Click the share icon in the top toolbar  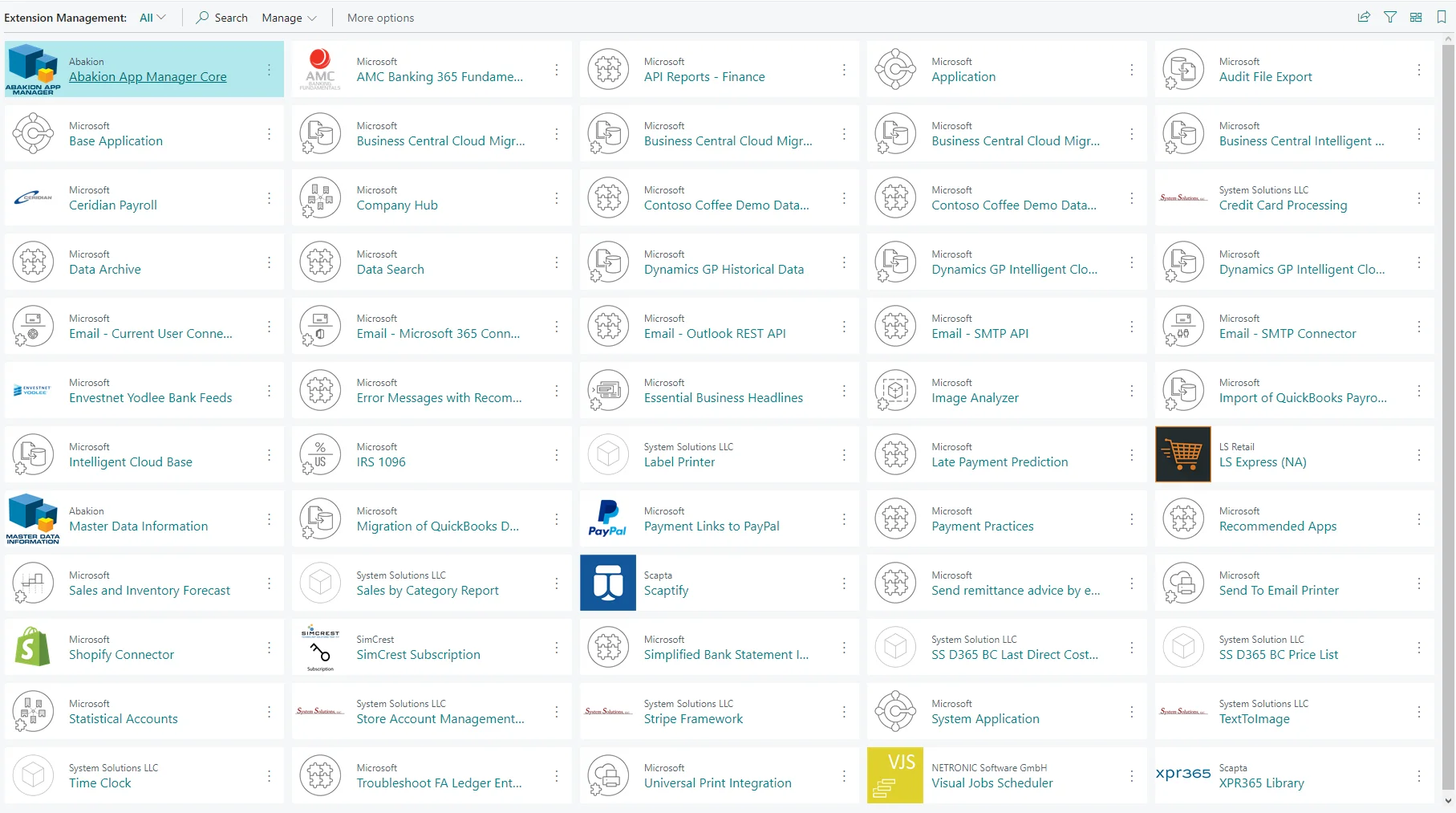pyautogui.click(x=1364, y=17)
